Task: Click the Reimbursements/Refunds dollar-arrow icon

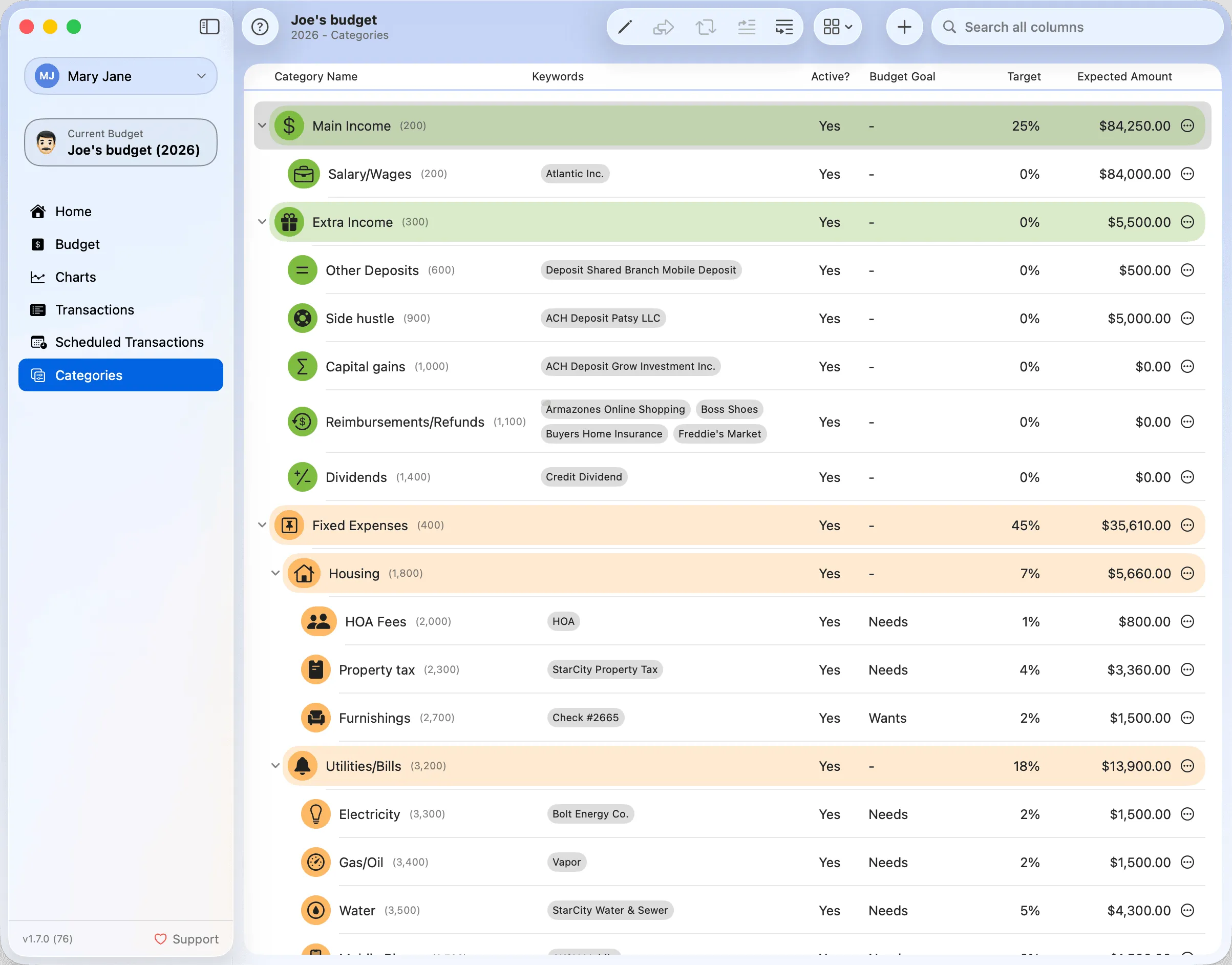Action: [x=302, y=422]
